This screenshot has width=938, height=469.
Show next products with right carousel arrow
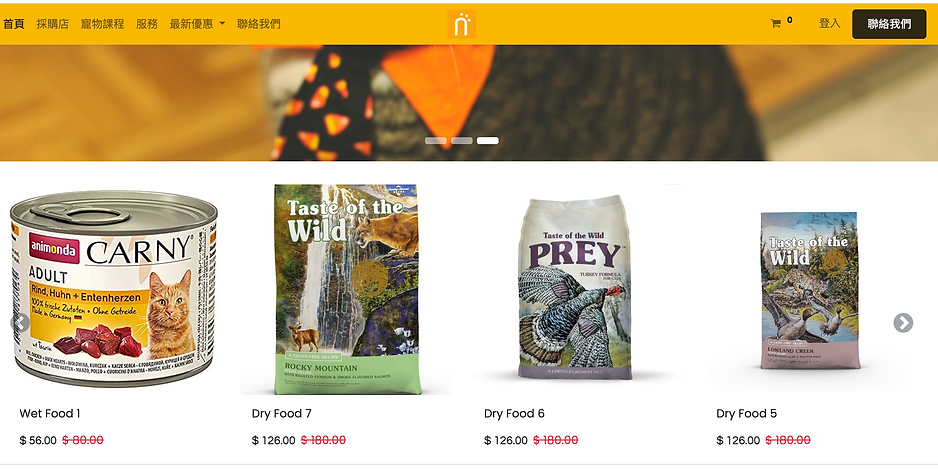click(903, 323)
